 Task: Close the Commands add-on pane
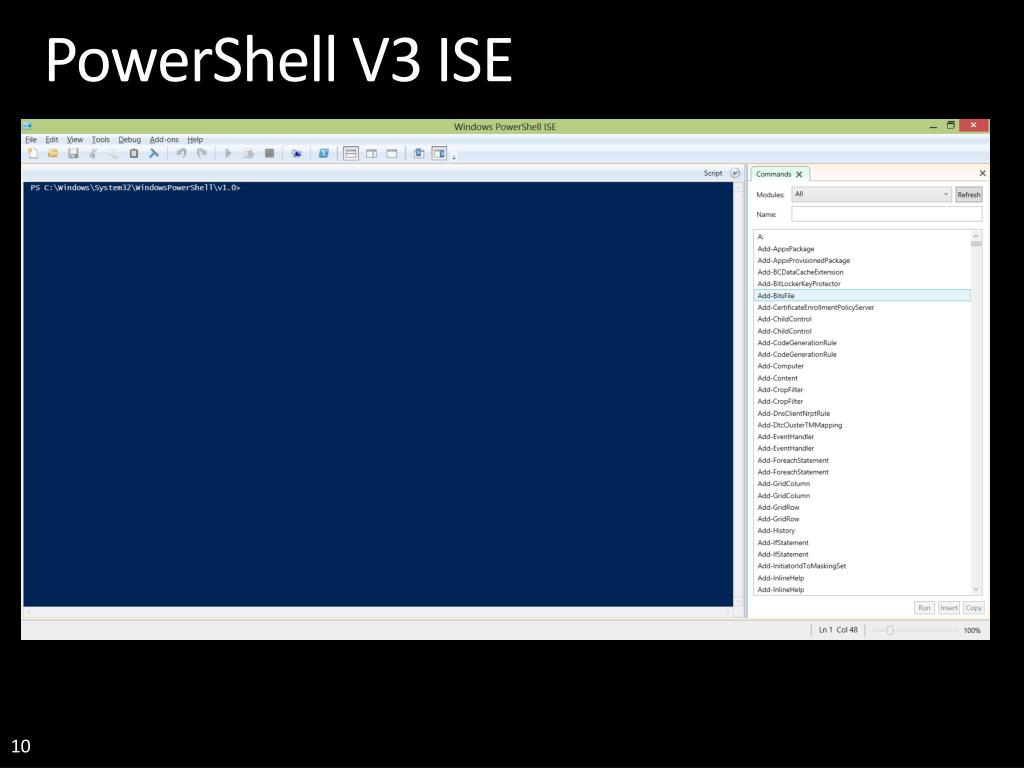[x=982, y=173]
